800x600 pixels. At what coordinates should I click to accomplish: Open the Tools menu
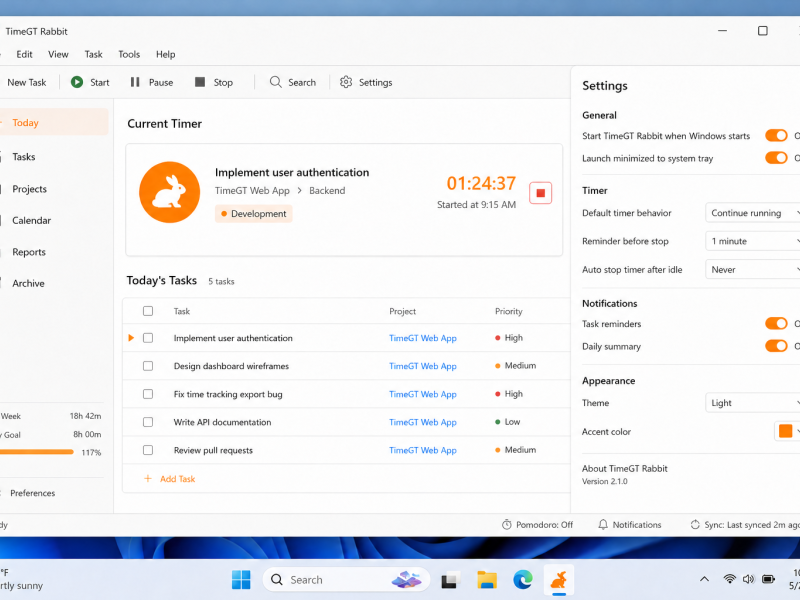[x=129, y=54]
